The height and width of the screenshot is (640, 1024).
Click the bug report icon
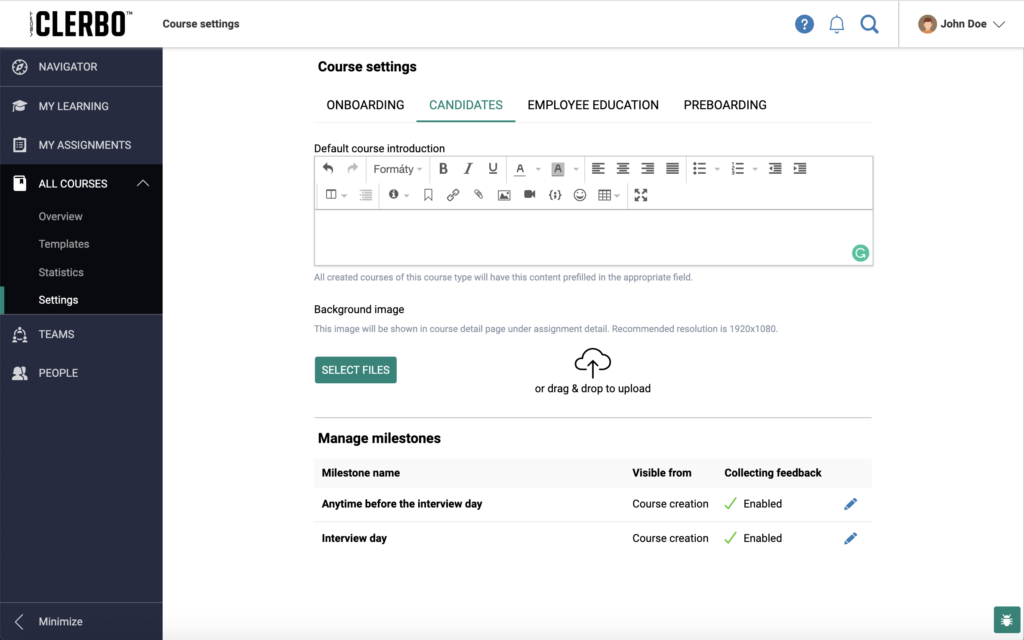[1006, 620]
